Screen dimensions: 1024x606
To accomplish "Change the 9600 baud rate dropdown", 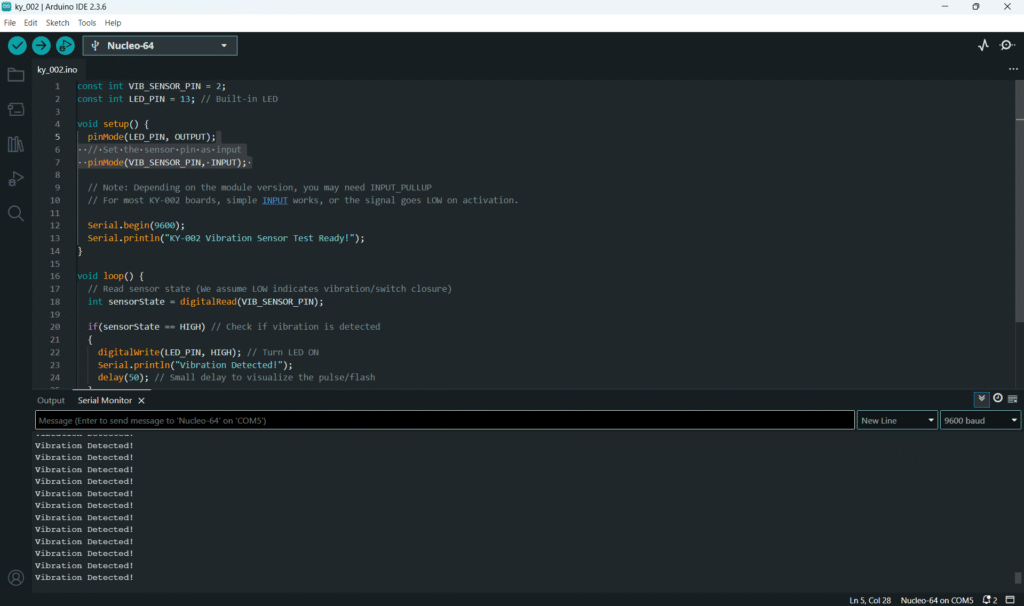I will 980,421.
